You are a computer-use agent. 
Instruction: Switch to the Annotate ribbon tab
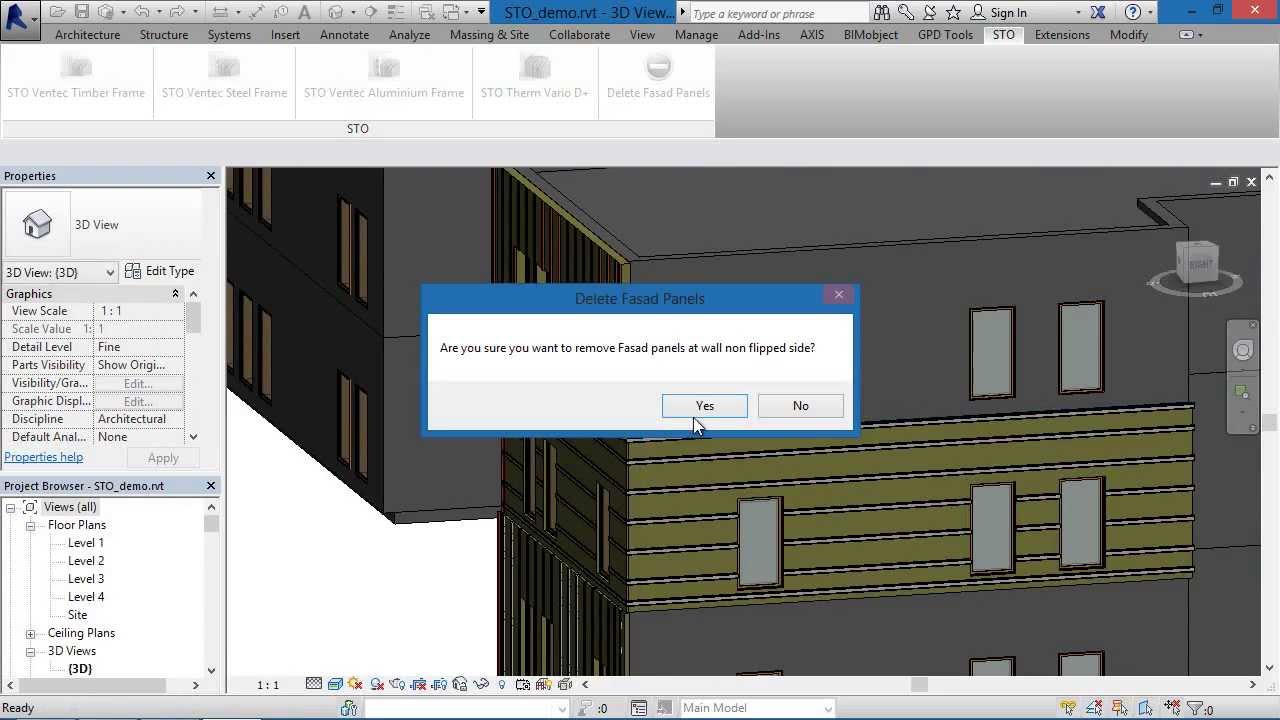click(344, 35)
